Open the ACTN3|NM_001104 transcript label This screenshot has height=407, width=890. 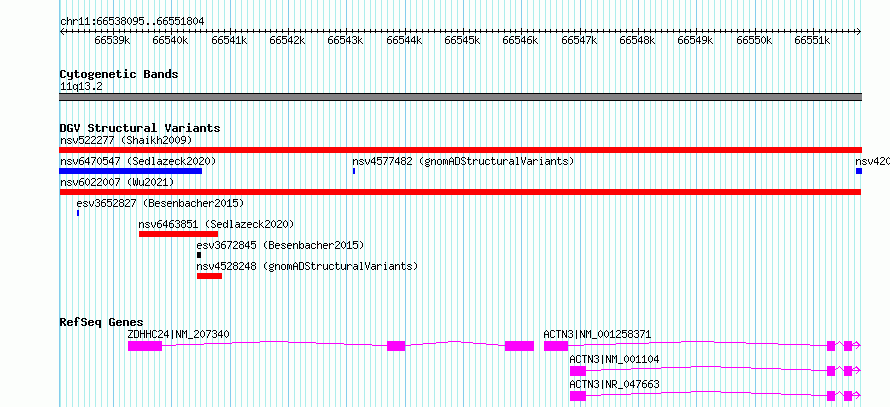[615, 359]
